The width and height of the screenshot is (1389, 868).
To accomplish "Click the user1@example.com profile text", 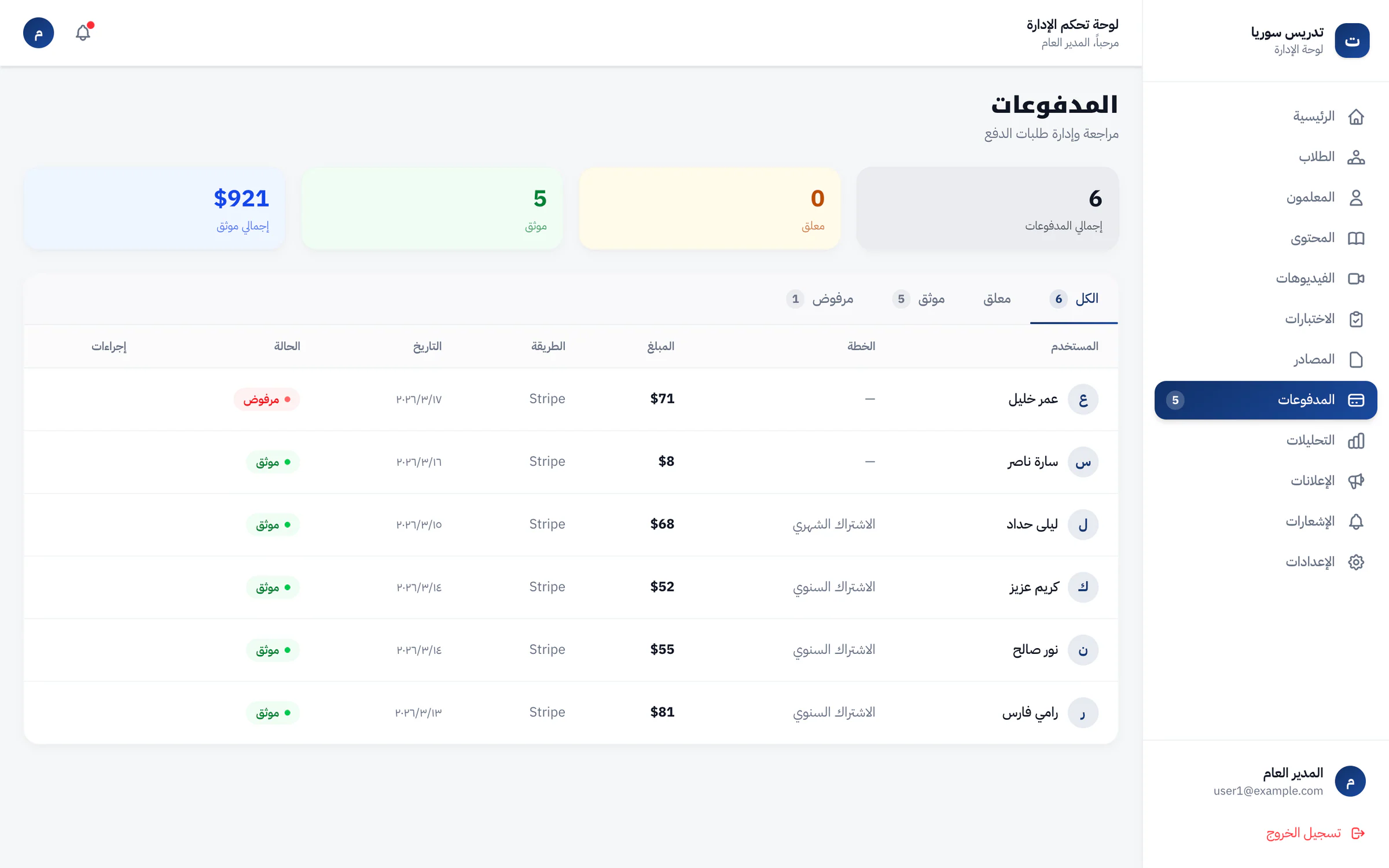I will [x=1268, y=791].
